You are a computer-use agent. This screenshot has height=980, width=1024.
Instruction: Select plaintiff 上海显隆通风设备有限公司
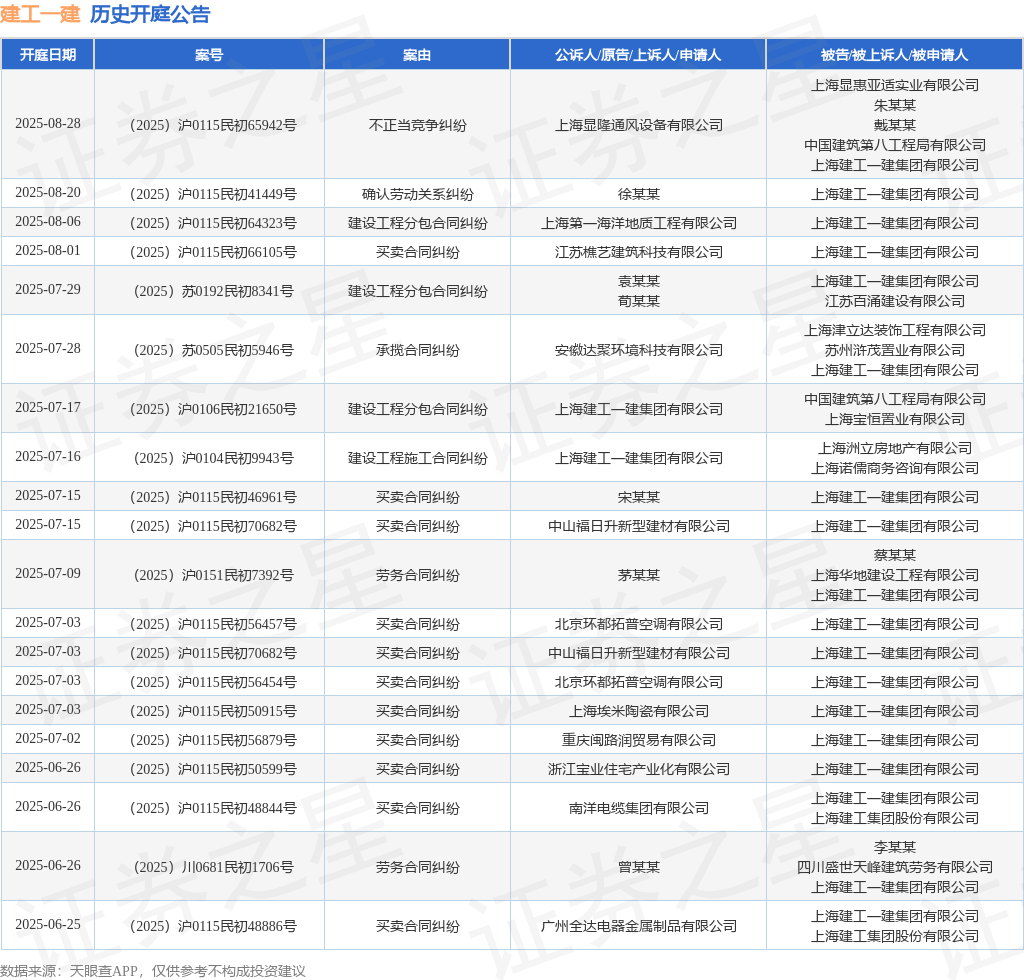point(639,125)
